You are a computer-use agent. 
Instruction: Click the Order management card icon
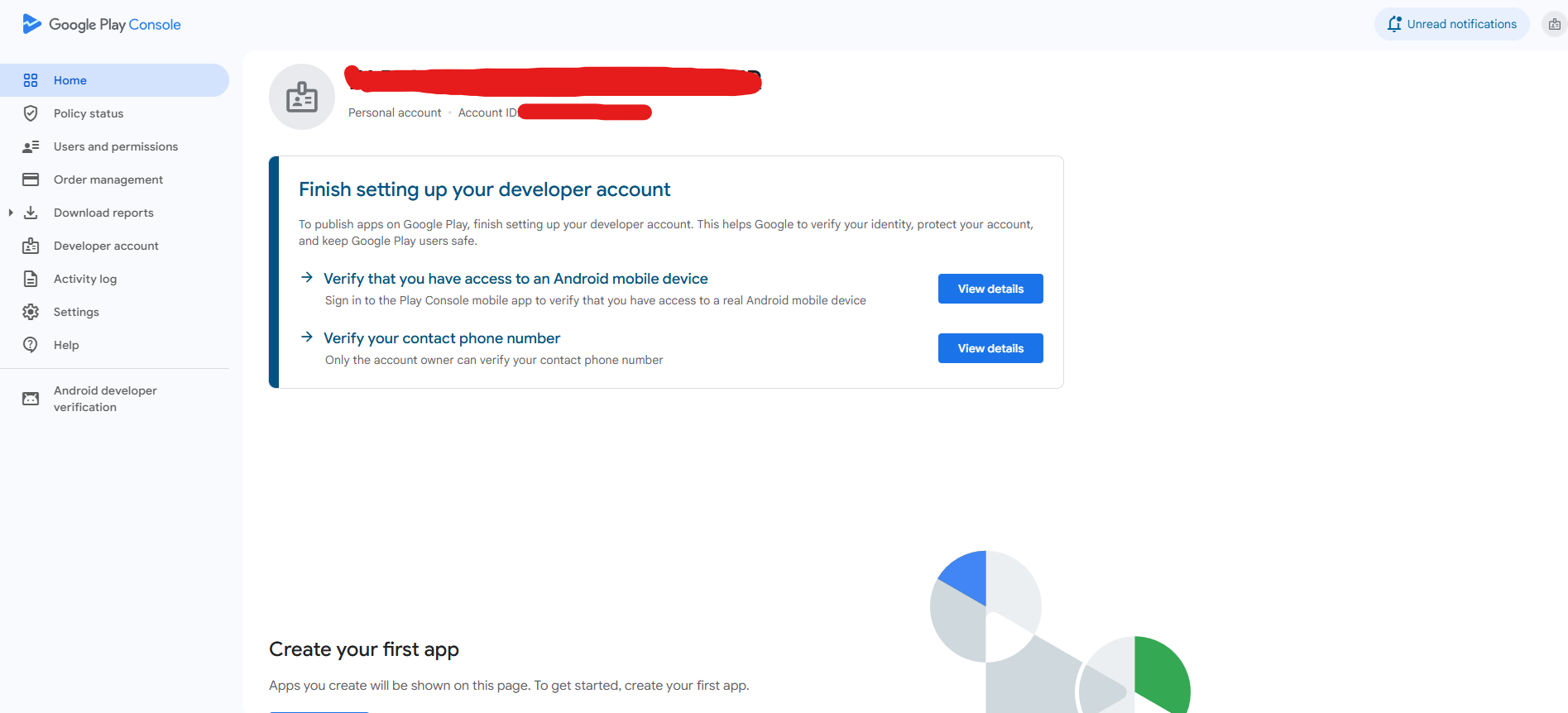(31, 179)
